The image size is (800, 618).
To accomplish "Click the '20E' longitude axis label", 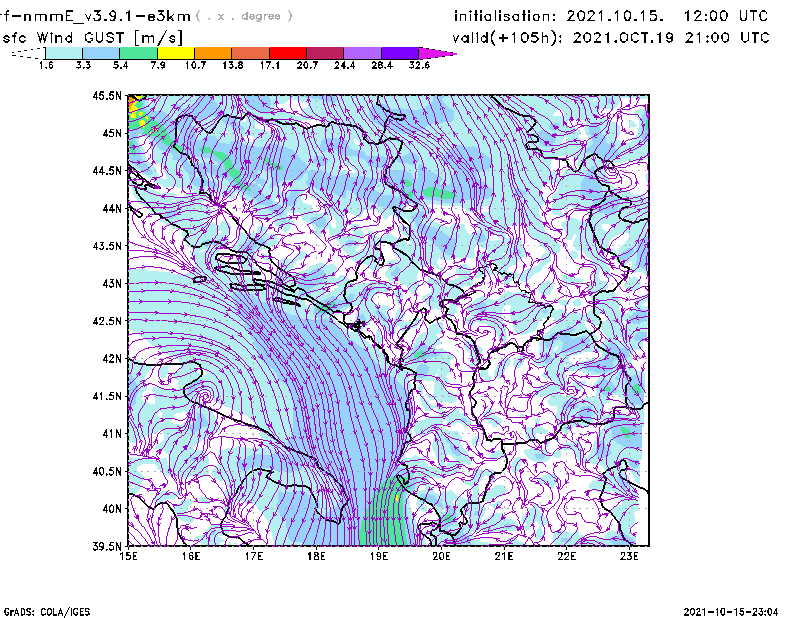I will pos(441,556).
